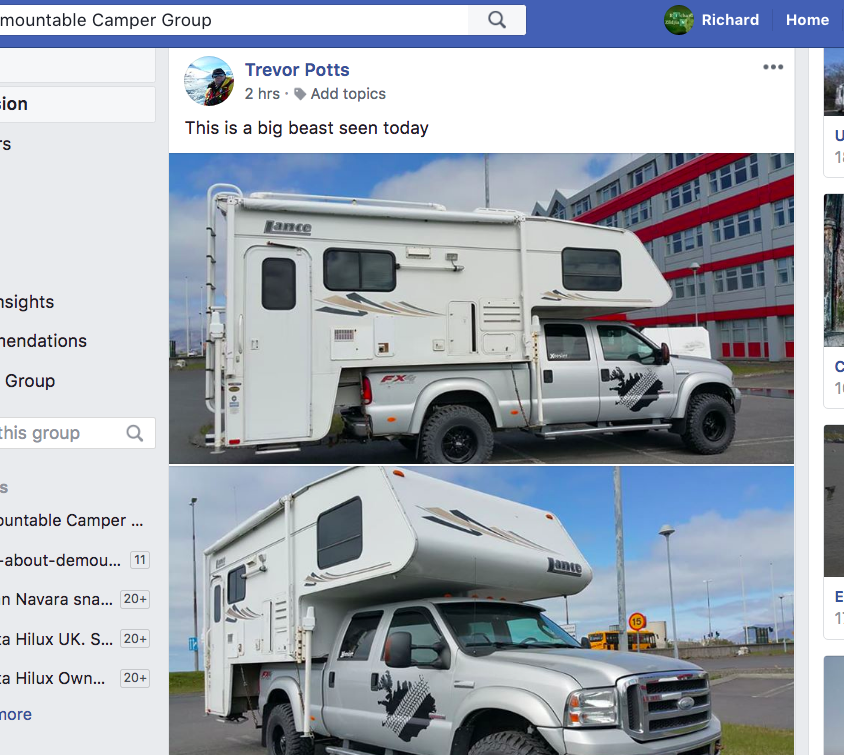Click the search icon in this group box

[x=135, y=433]
